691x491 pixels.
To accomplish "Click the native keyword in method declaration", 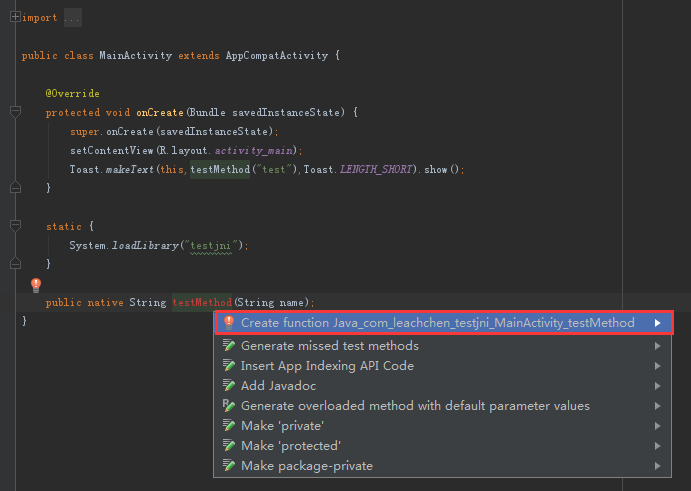I will (x=105, y=302).
